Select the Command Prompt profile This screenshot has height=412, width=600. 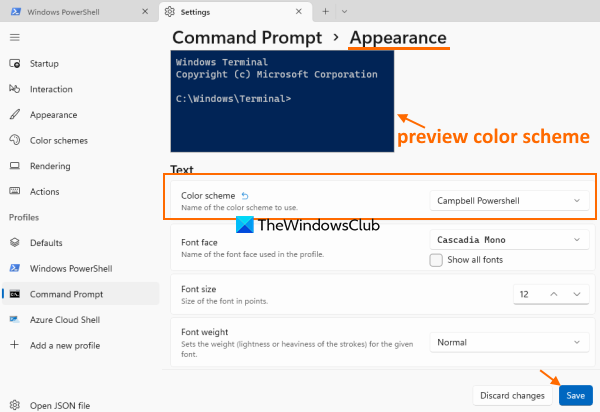pyautogui.click(x=81, y=294)
